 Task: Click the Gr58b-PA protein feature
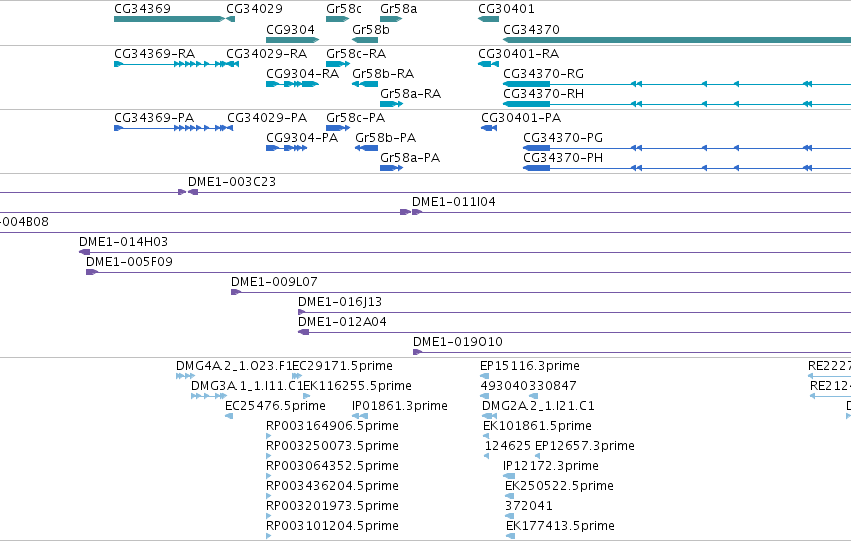point(366,148)
